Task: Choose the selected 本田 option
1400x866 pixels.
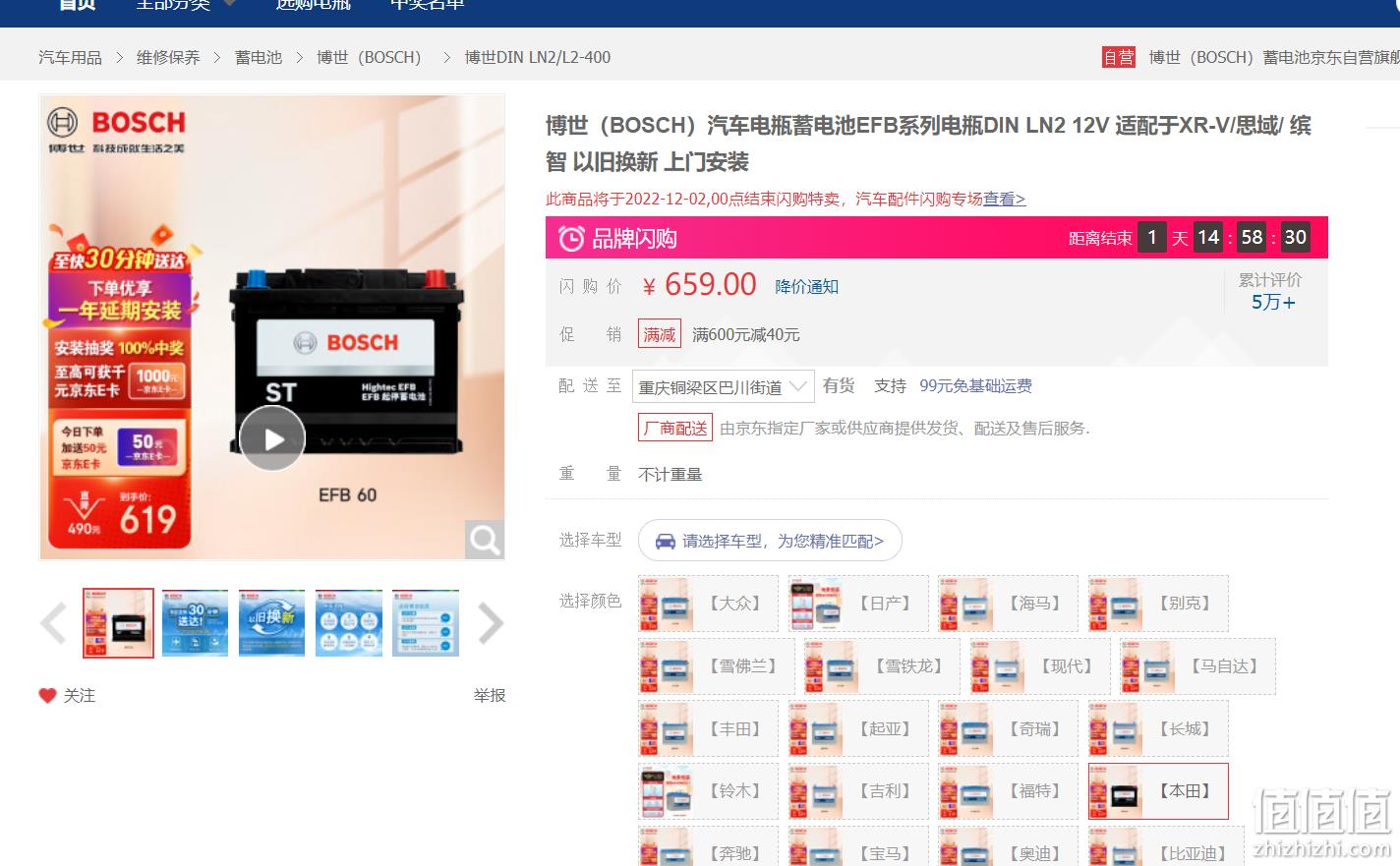Action: (1158, 791)
